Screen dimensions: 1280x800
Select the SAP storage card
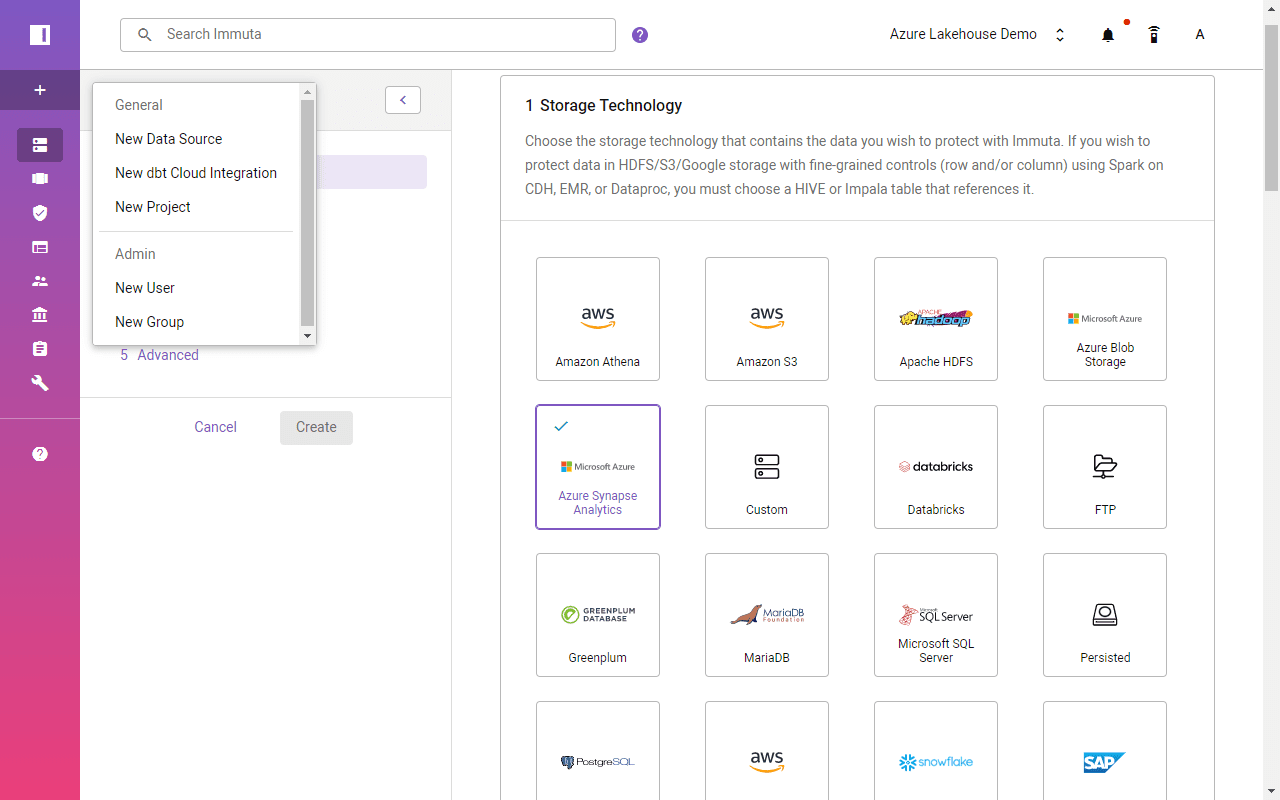pos(1105,750)
